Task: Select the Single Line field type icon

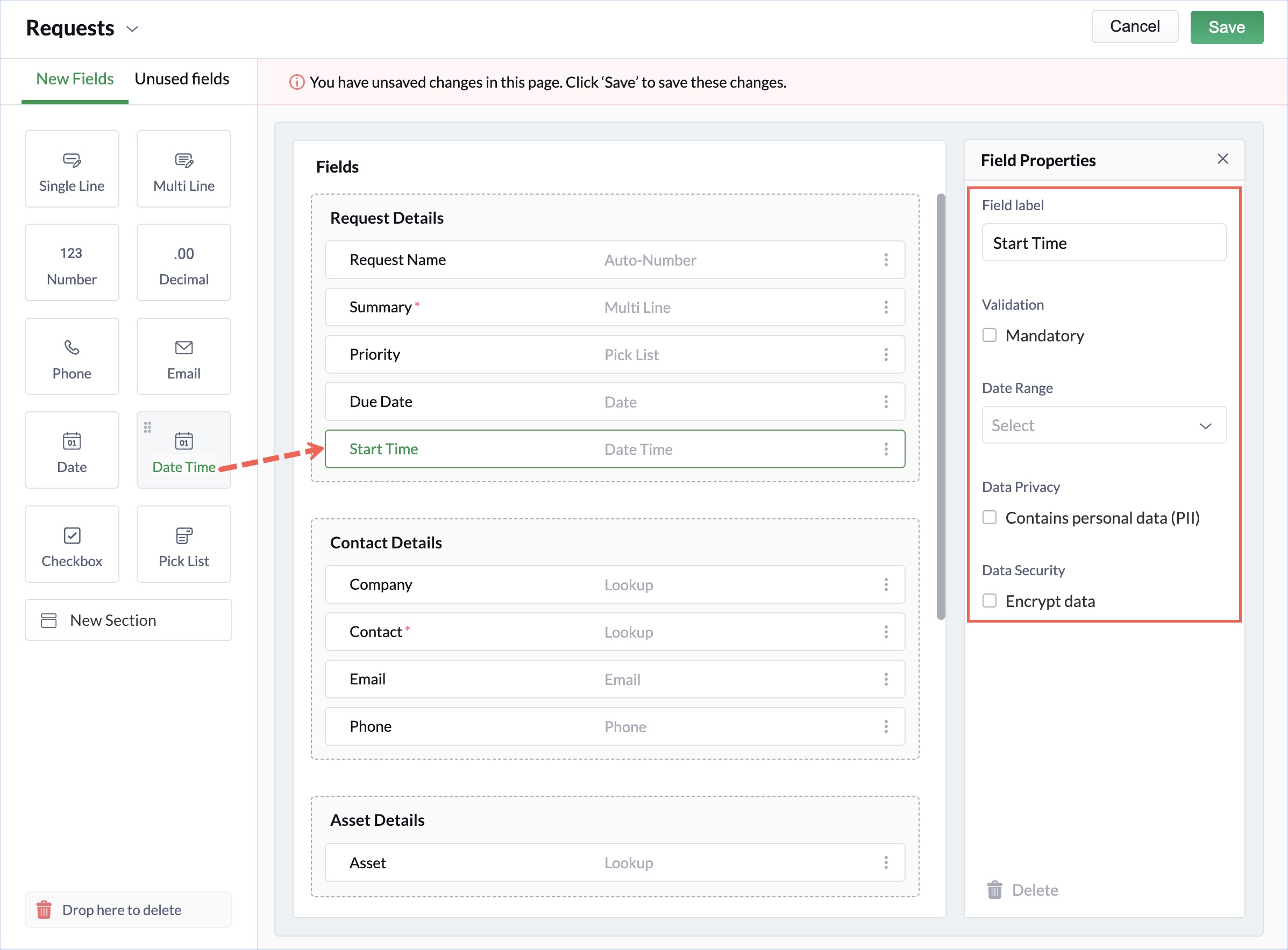Action: tap(72, 160)
